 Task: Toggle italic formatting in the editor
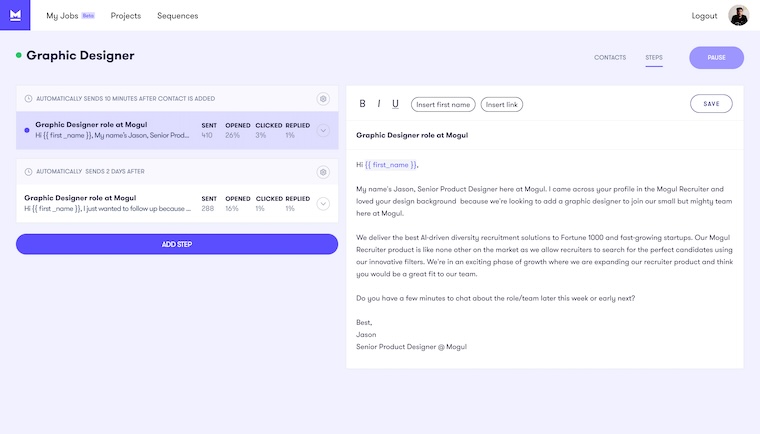point(379,104)
